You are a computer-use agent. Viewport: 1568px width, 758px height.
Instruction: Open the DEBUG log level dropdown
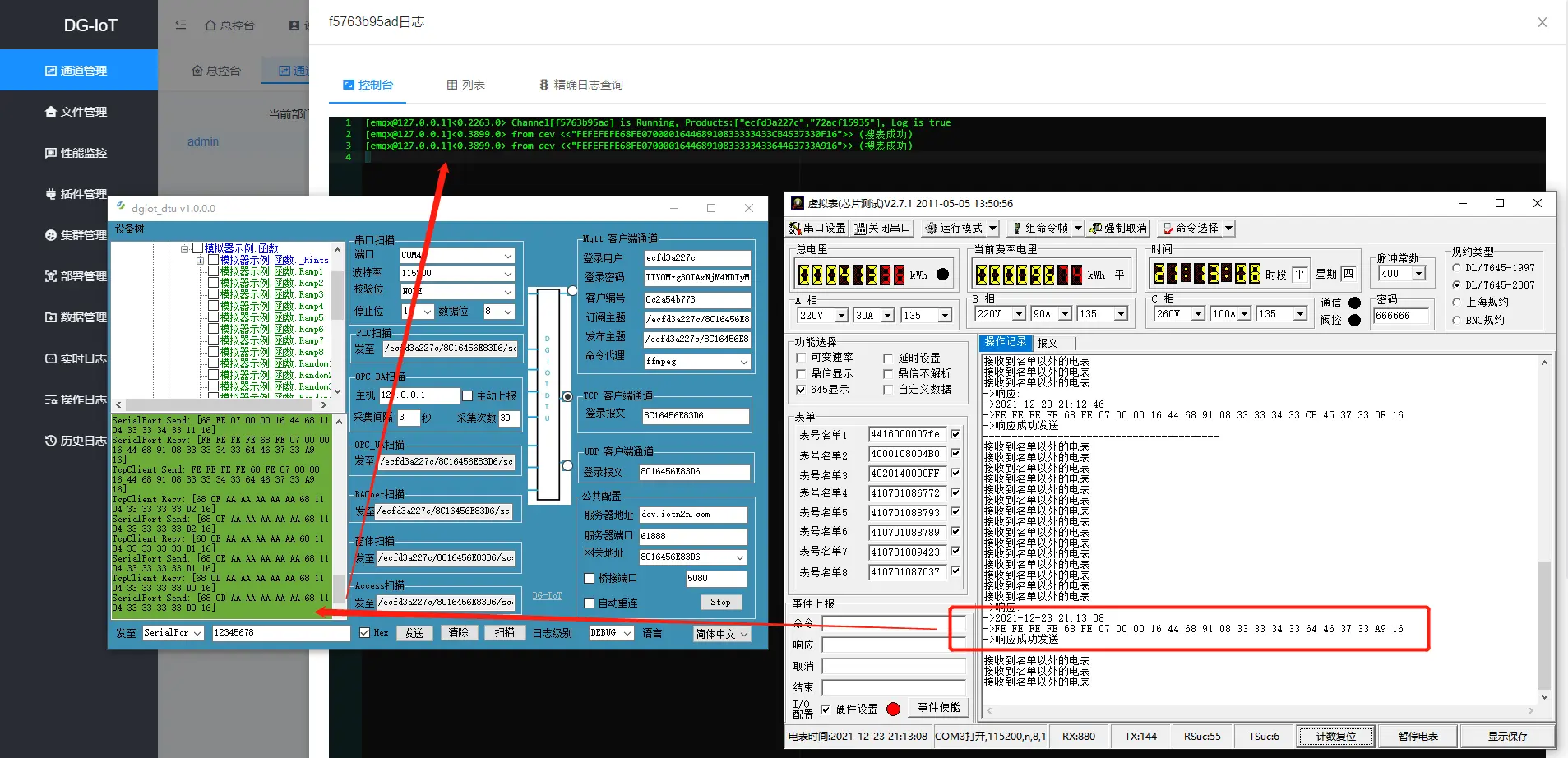(x=627, y=633)
